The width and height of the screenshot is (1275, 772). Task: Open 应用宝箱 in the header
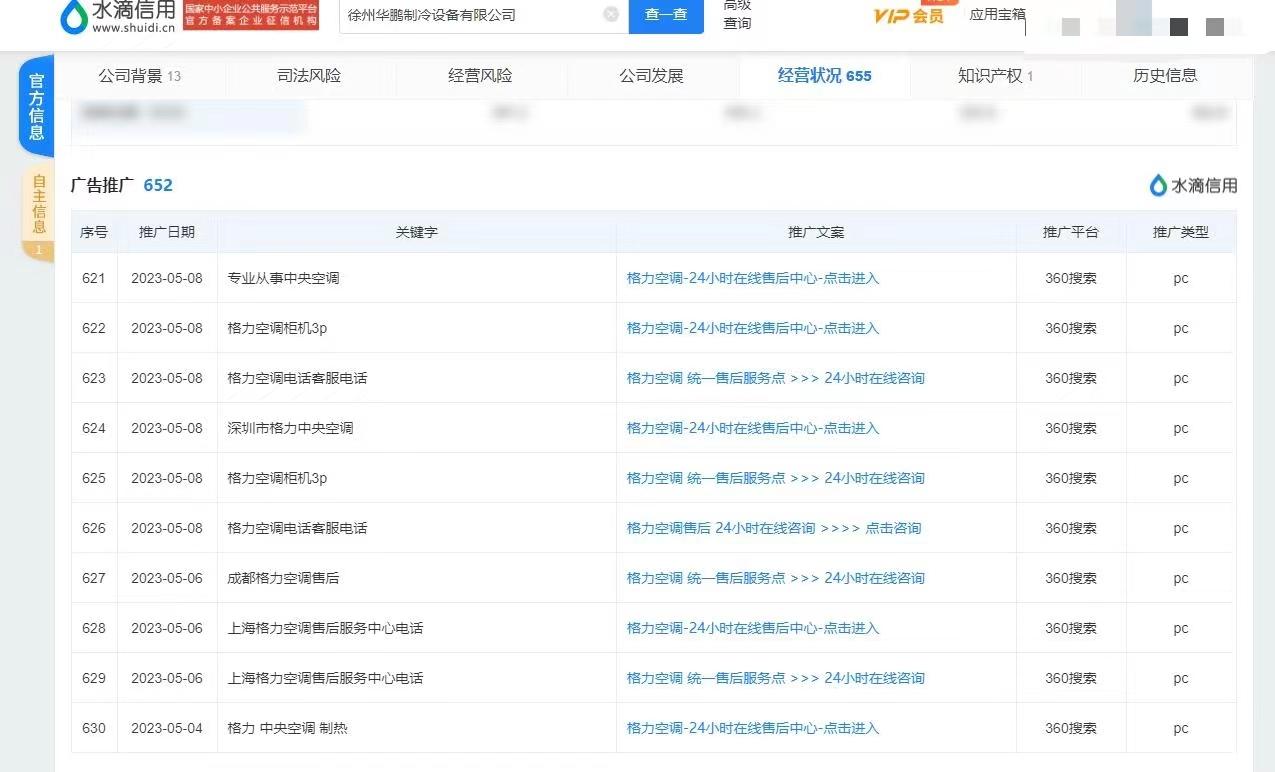(x=998, y=14)
